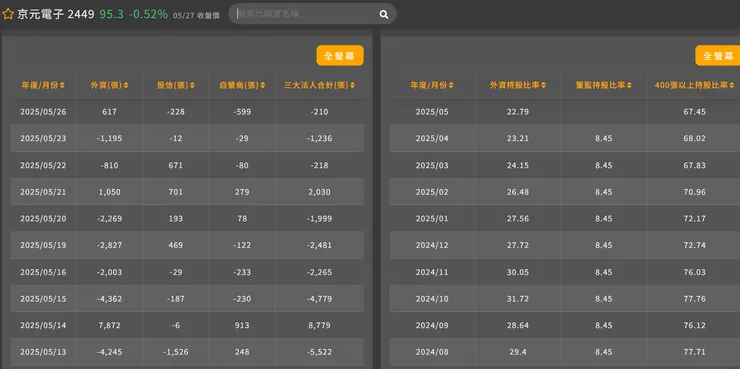Viewport: 740px width, 369px height.
Task: Click the -0.52% price change
Action: [x=148, y=14]
